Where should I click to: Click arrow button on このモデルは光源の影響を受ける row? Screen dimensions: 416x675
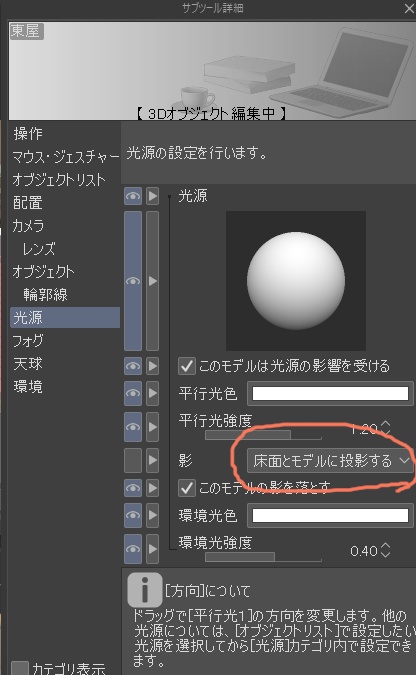click(152, 366)
